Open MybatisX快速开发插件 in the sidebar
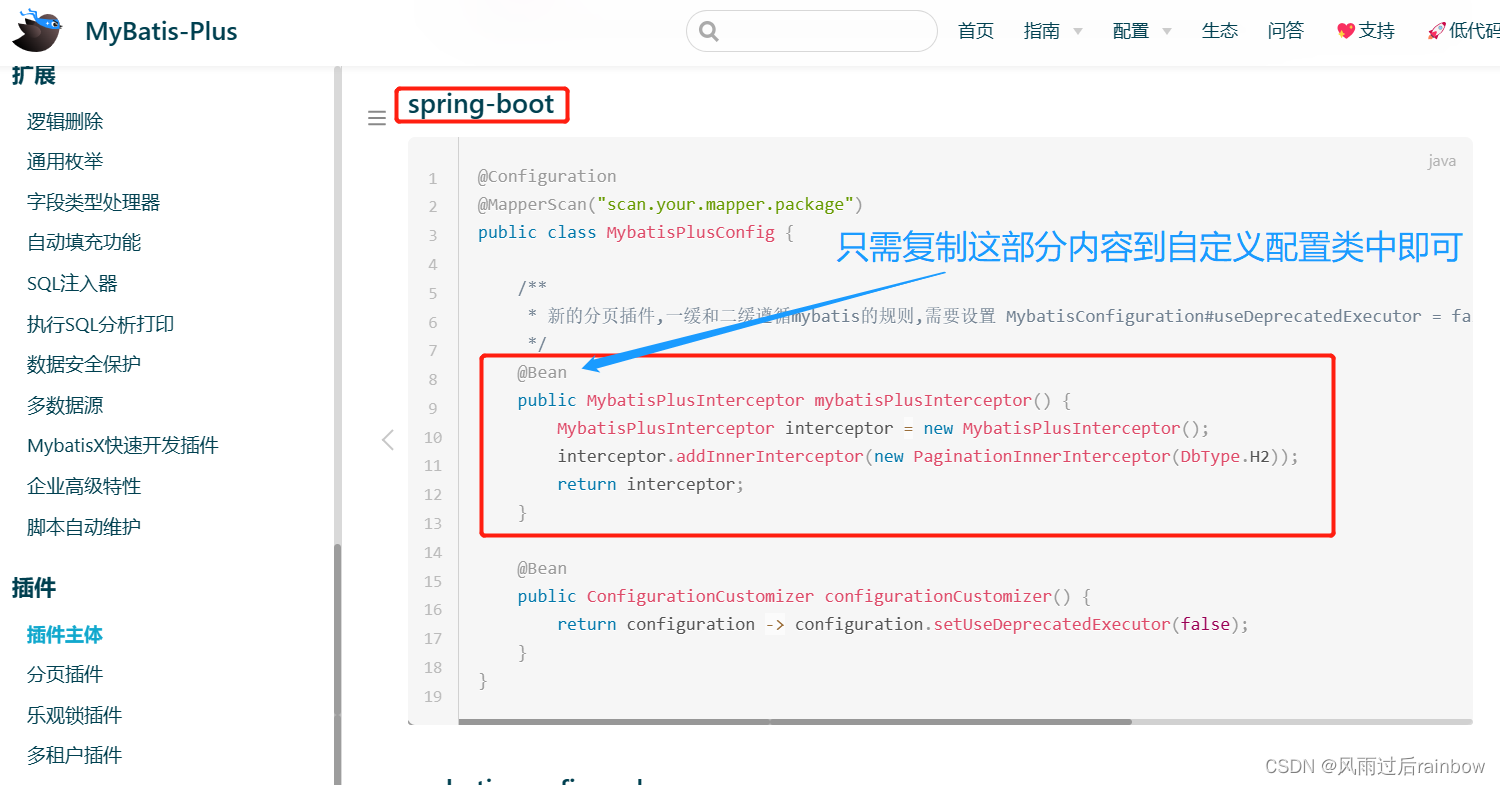1500x785 pixels. 123,445
